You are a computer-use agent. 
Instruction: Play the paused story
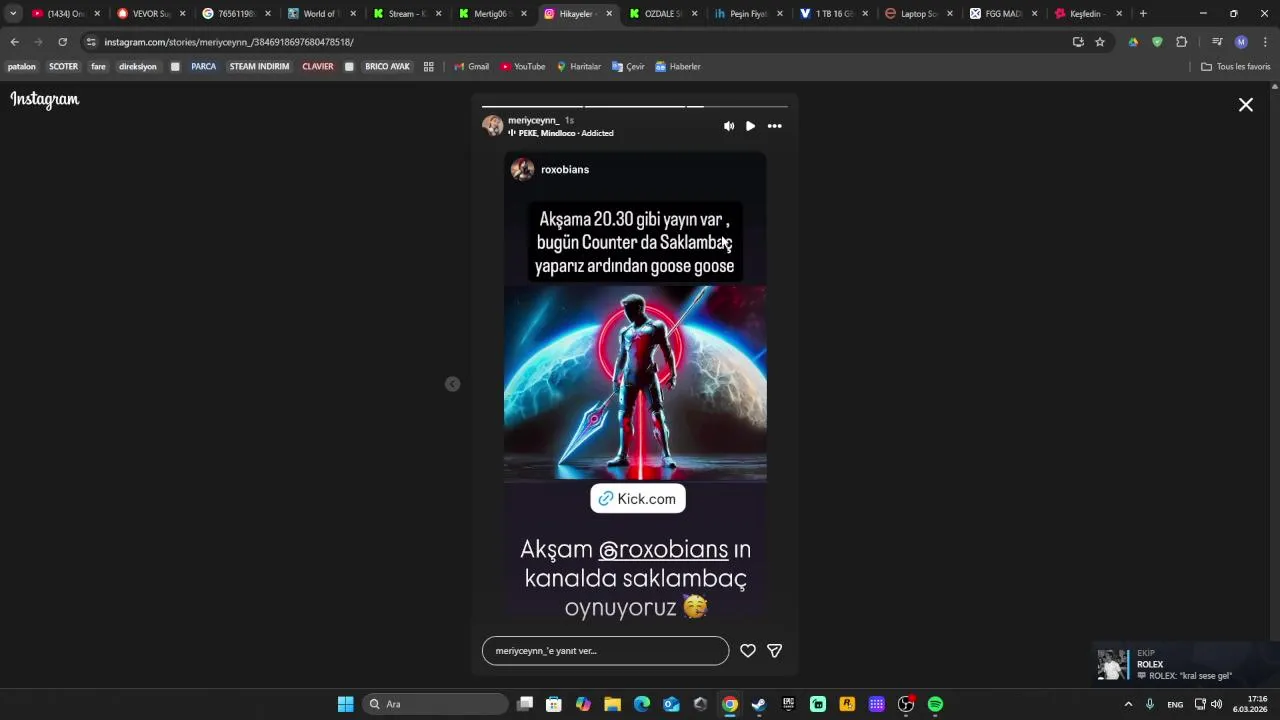coord(750,126)
